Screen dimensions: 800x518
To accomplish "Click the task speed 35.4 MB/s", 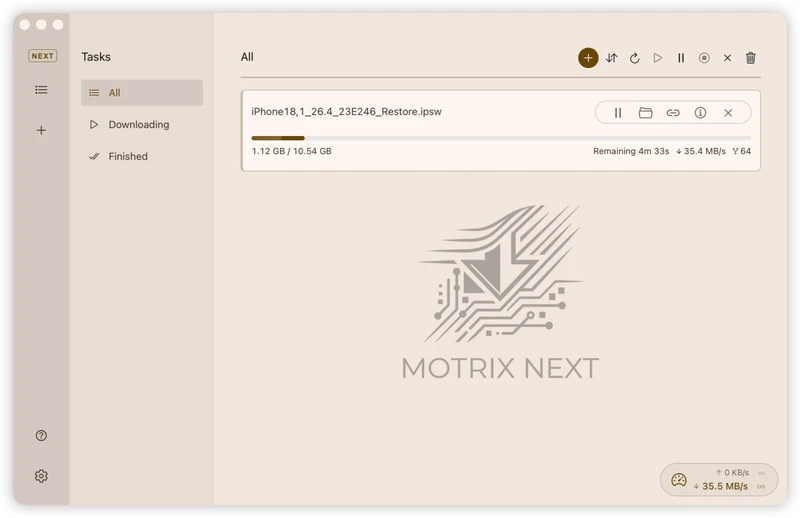I will click(x=701, y=151).
